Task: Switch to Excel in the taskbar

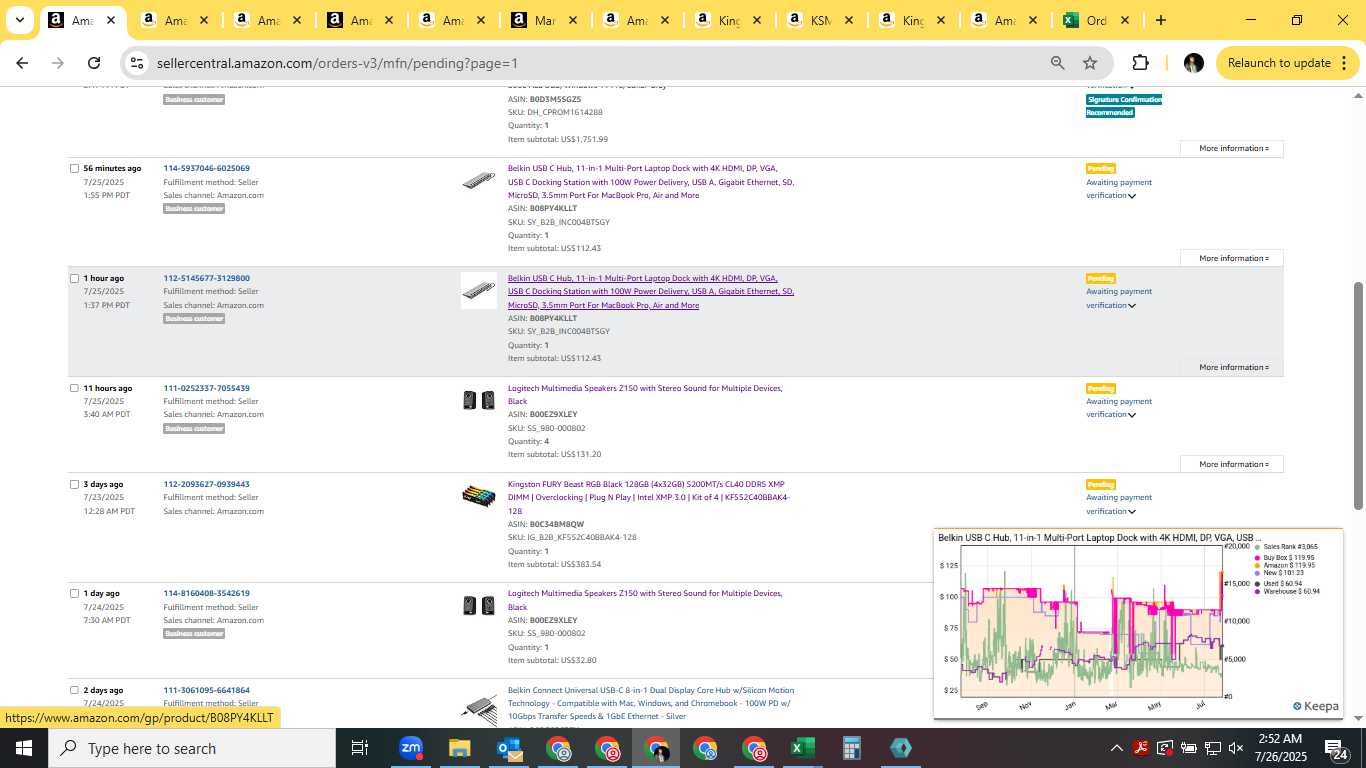Action: (x=802, y=748)
